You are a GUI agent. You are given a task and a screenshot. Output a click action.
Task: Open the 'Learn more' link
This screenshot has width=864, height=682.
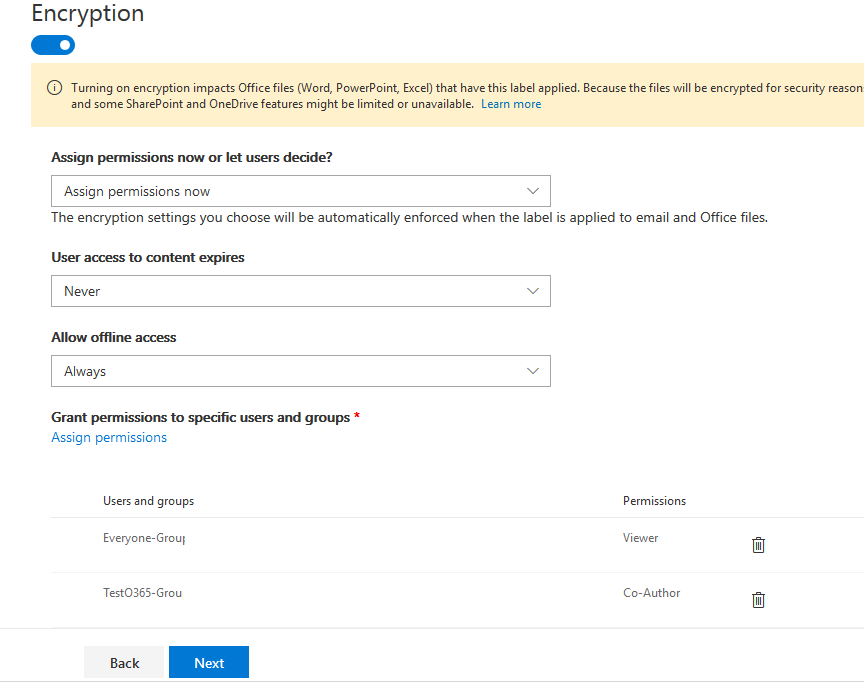(511, 104)
